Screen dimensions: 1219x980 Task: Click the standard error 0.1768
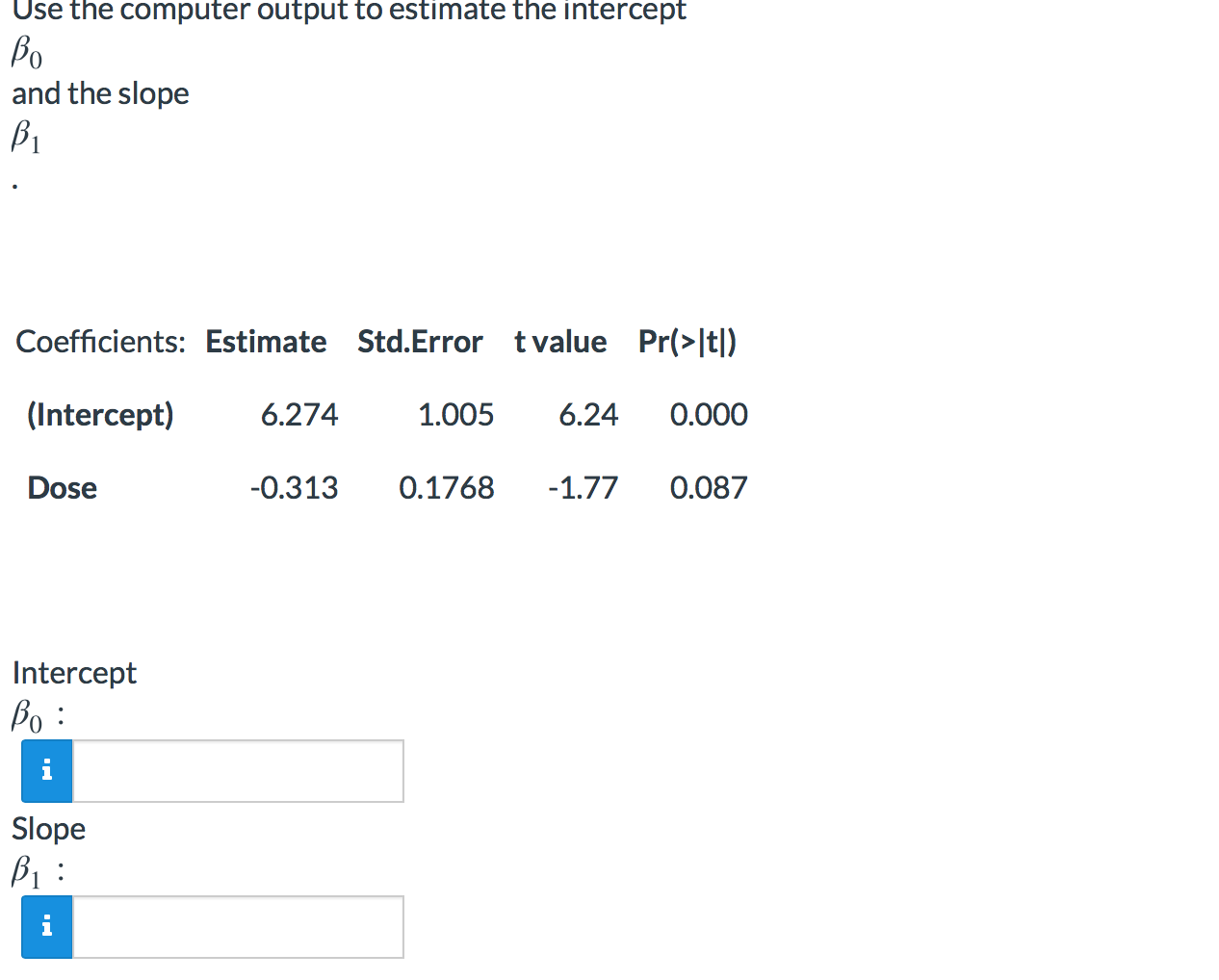[447, 488]
